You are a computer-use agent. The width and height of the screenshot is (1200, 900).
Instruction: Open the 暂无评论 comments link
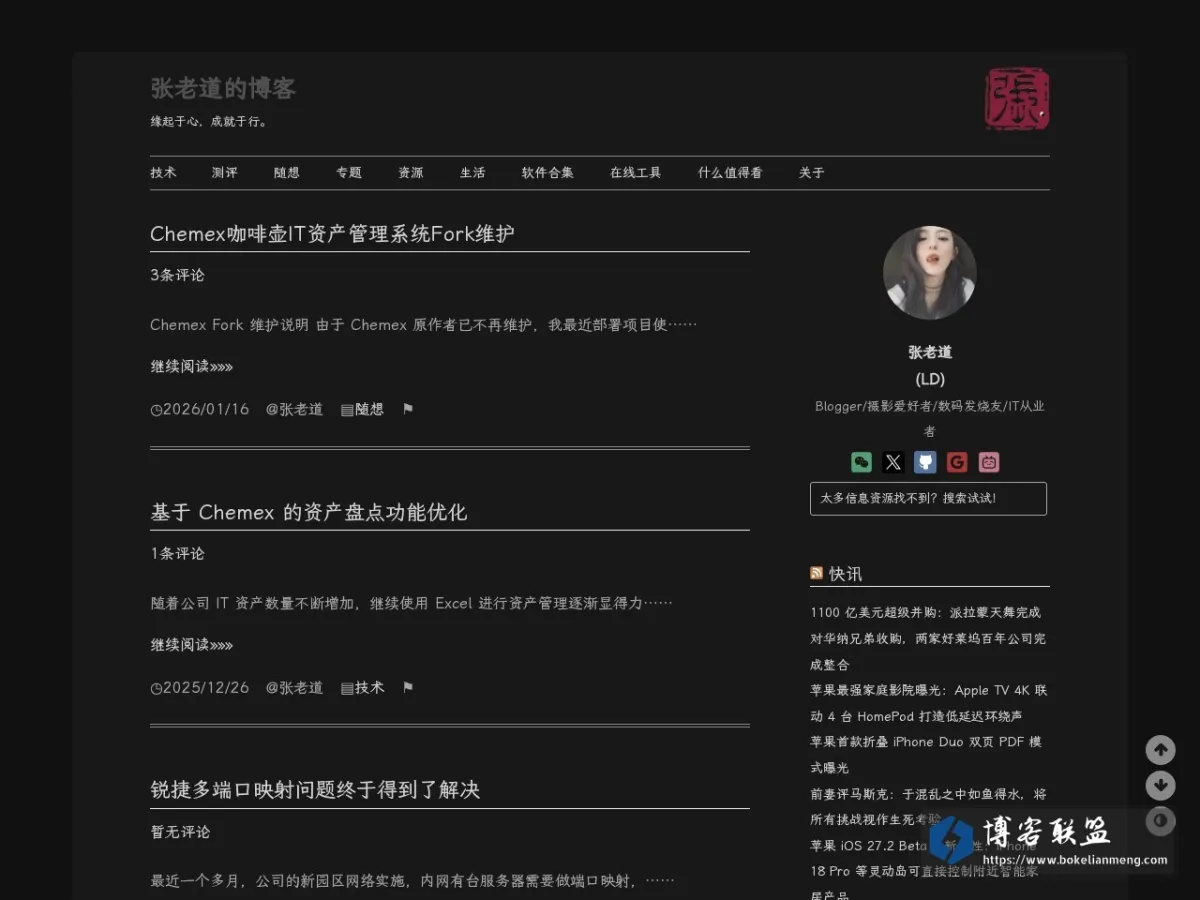click(x=180, y=832)
